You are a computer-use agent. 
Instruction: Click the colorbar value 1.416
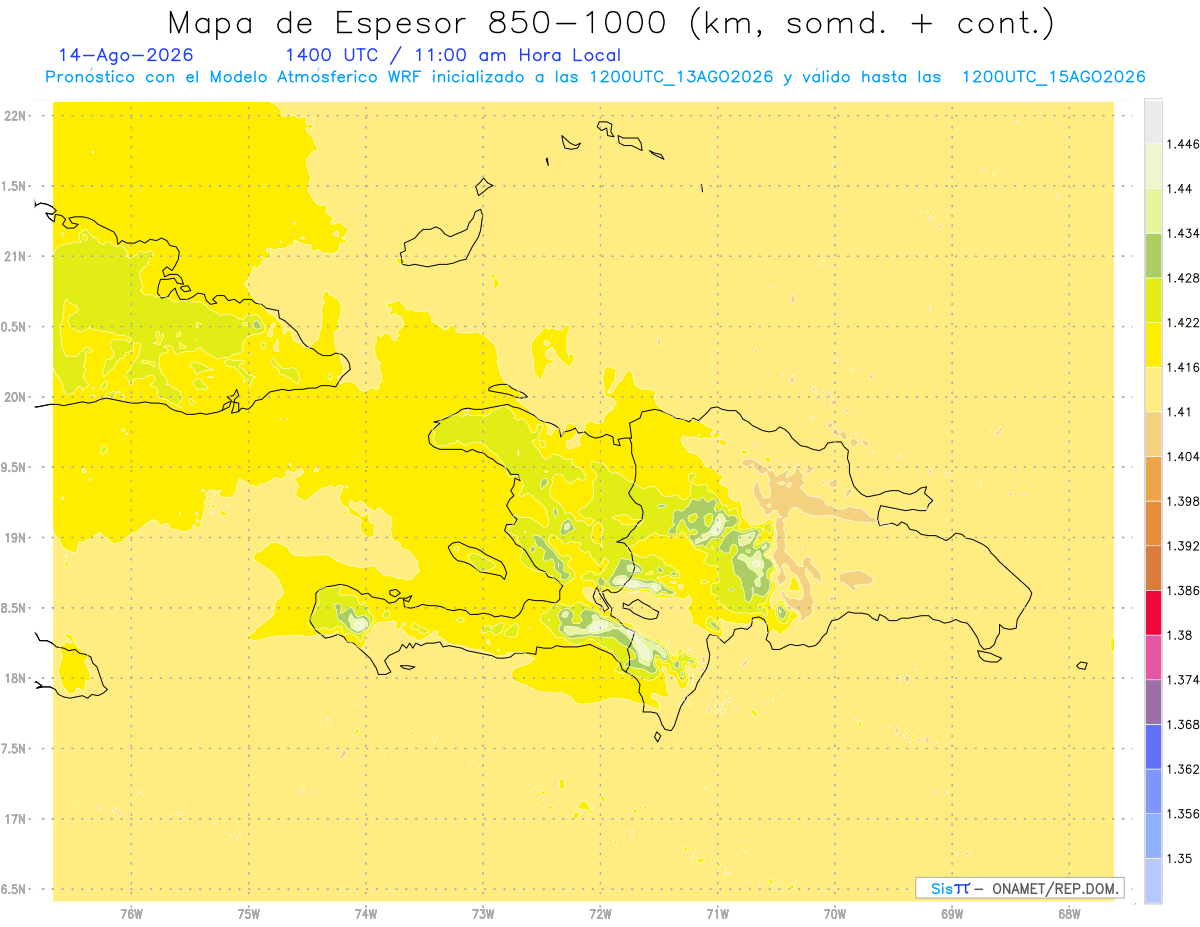[x=1184, y=367]
